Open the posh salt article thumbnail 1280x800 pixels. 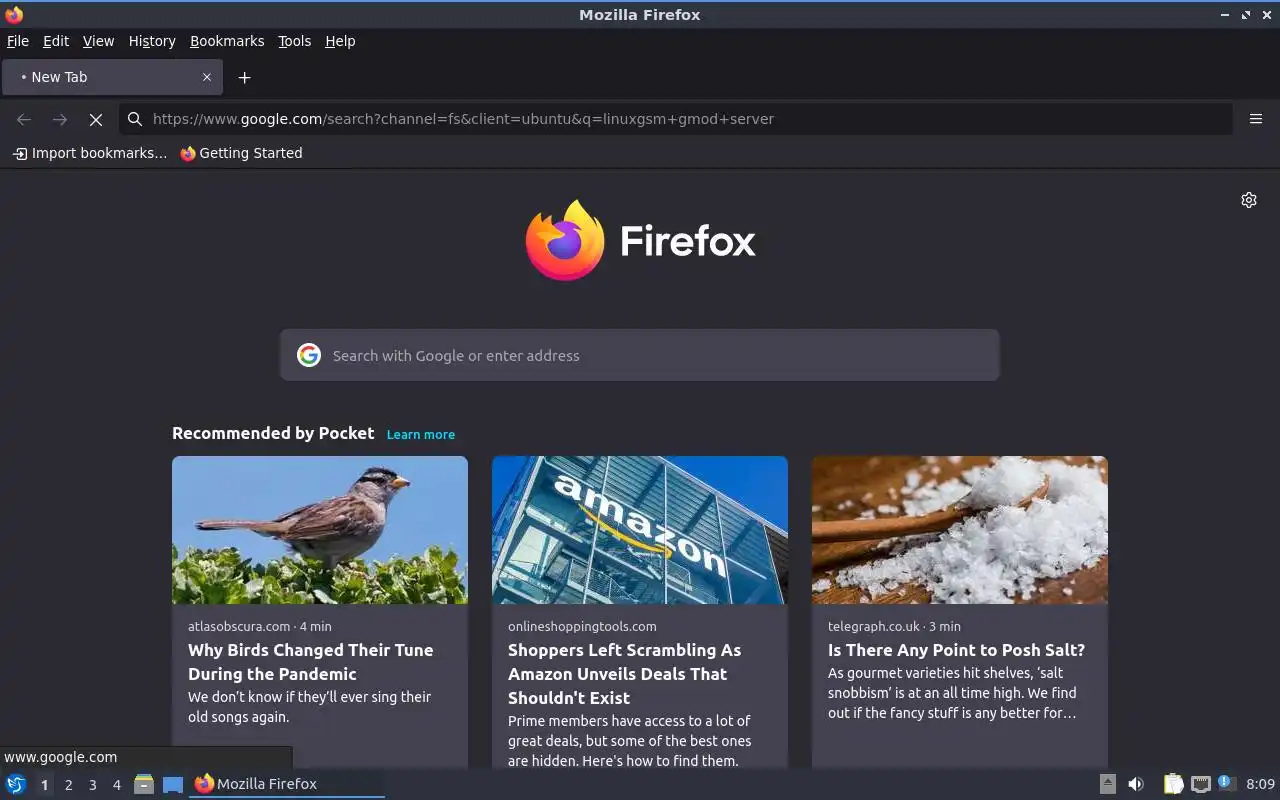[960, 530]
